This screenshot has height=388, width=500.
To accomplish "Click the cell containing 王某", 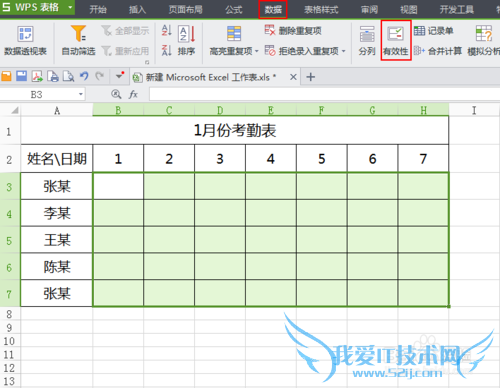I will [57, 240].
